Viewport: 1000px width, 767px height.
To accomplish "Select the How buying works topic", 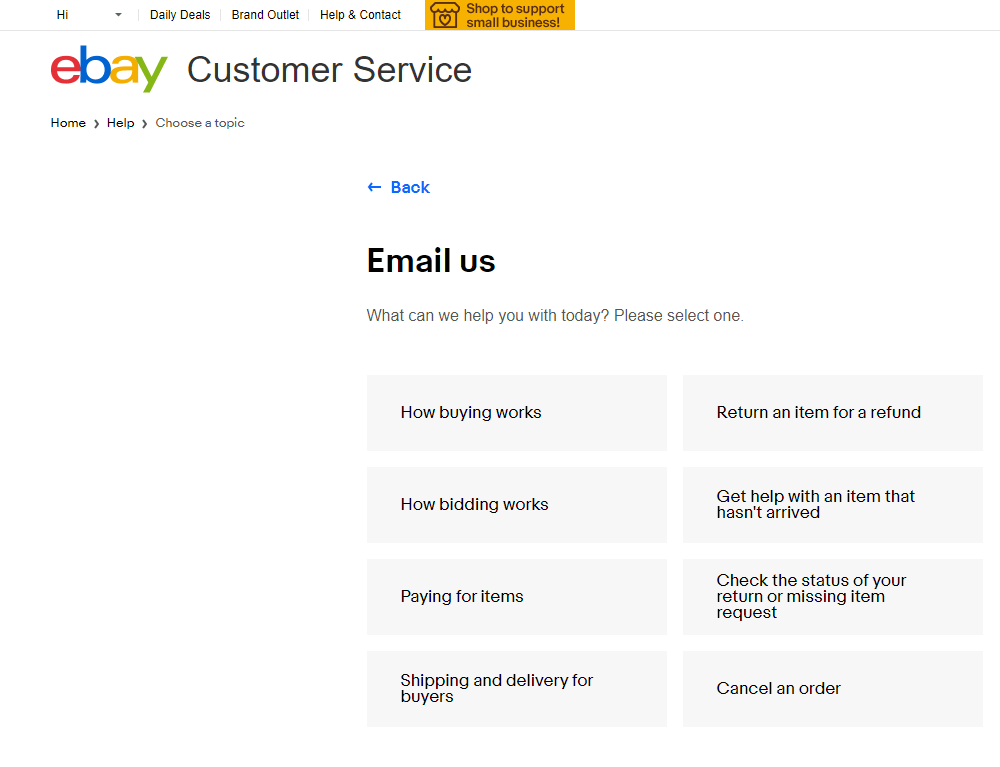I will pyautogui.click(x=516, y=412).
